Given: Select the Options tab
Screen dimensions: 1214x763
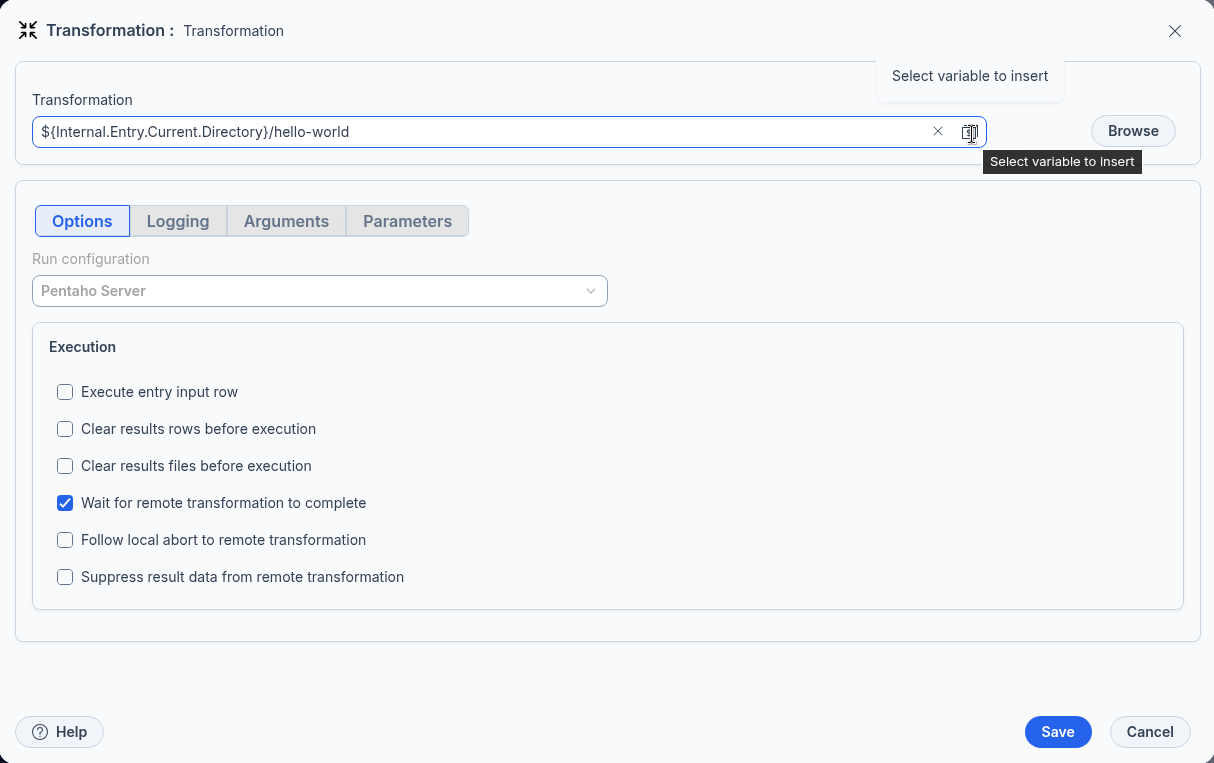Looking at the screenshot, I should tap(82, 221).
